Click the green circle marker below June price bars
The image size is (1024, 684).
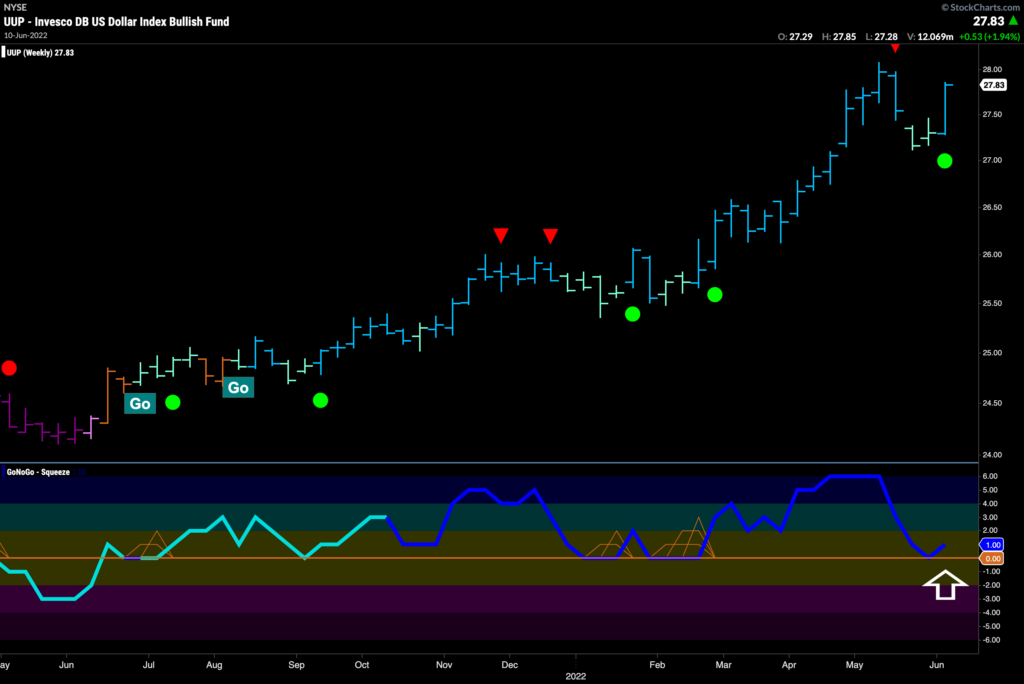(x=944, y=161)
